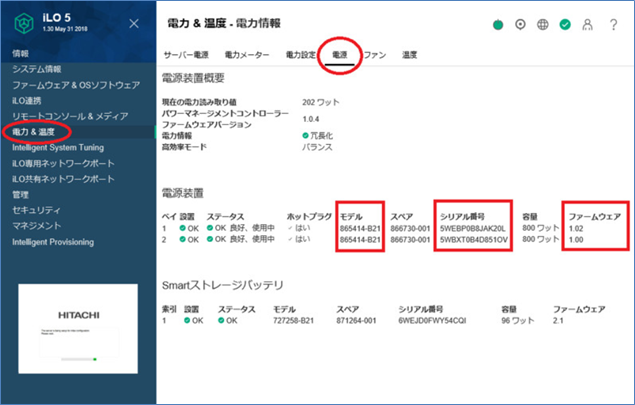635x405 pixels.
Task: Click battery serial 6WEJD0FWY54CQI
Action: pyautogui.click(x=432, y=321)
